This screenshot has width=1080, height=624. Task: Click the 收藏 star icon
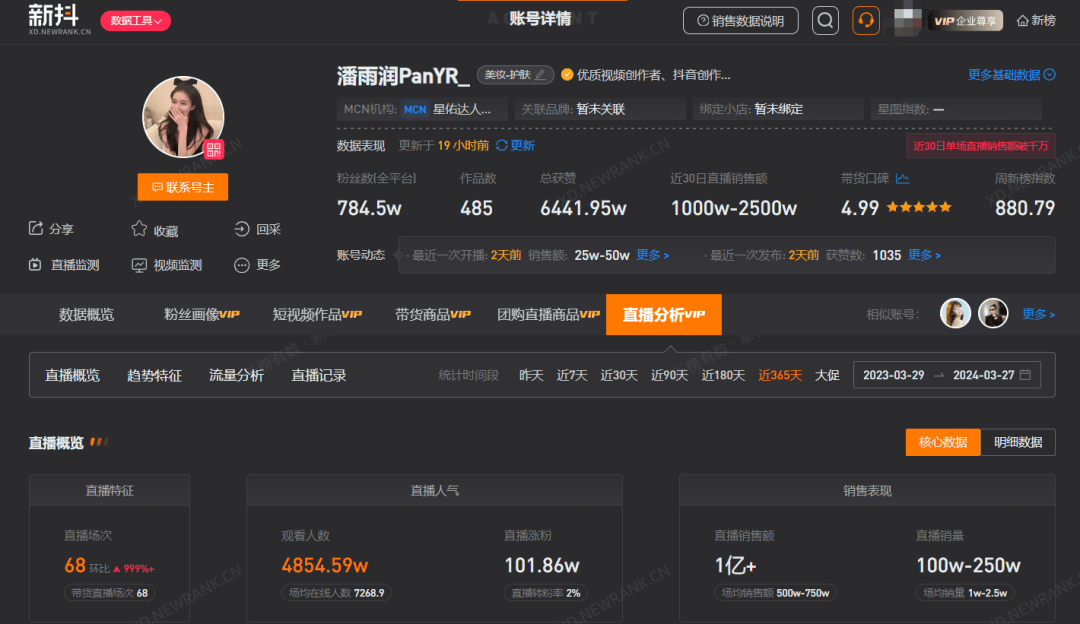point(139,229)
